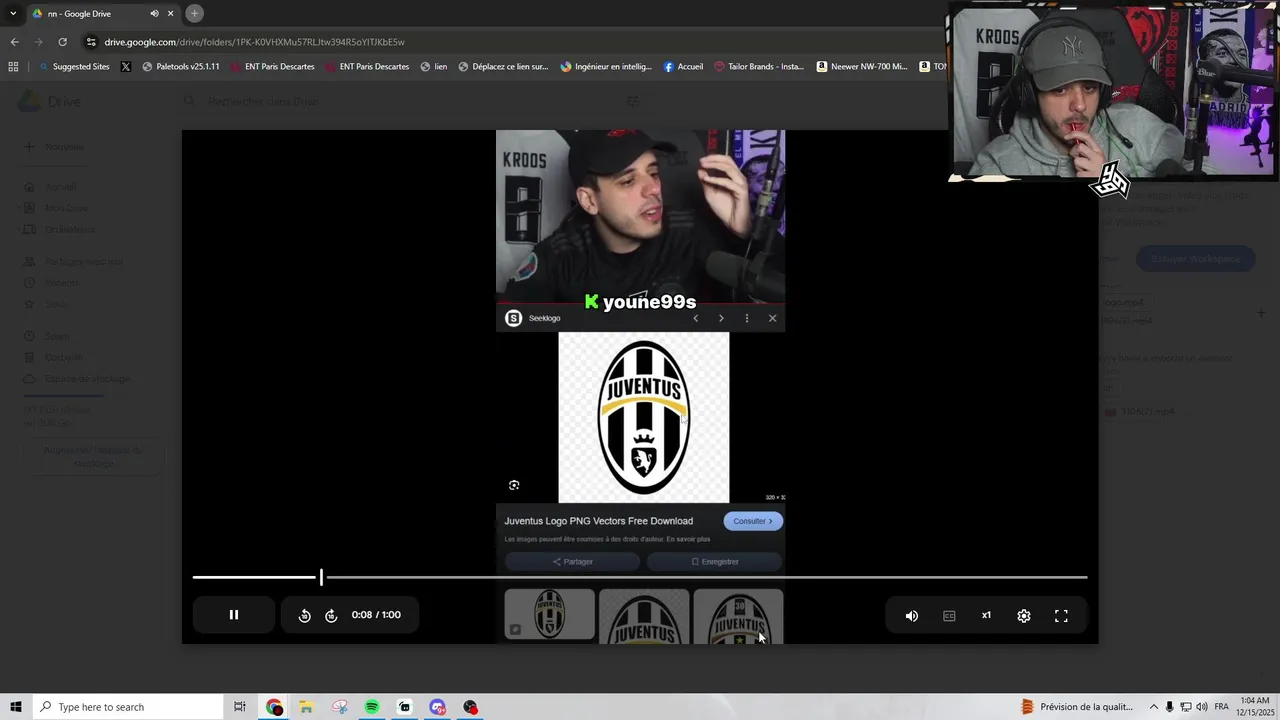
Task: Open the Paletools v25.1.11 bookmark
Action: [181, 67]
